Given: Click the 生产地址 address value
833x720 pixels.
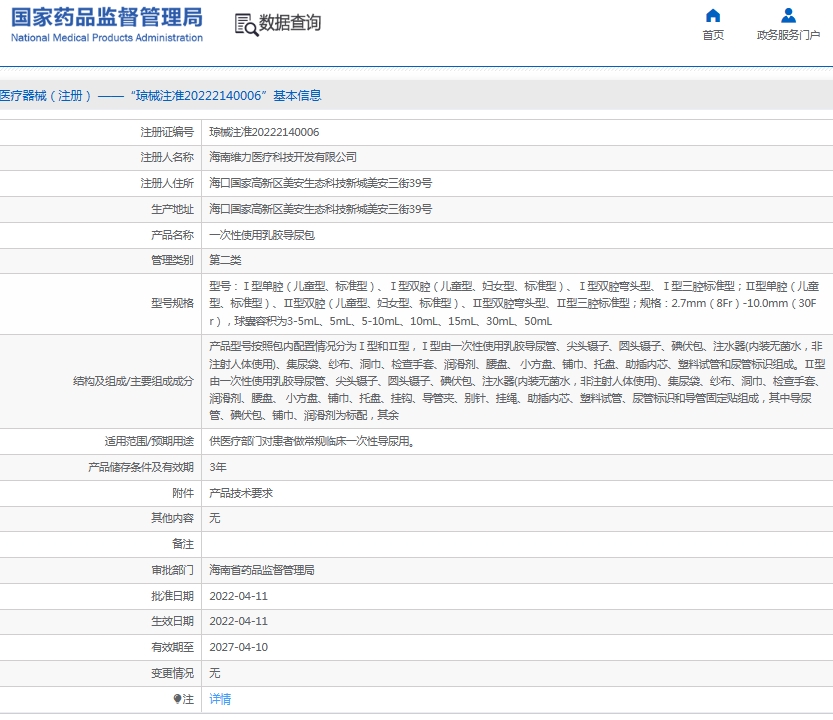Looking at the screenshot, I should pos(320,209).
